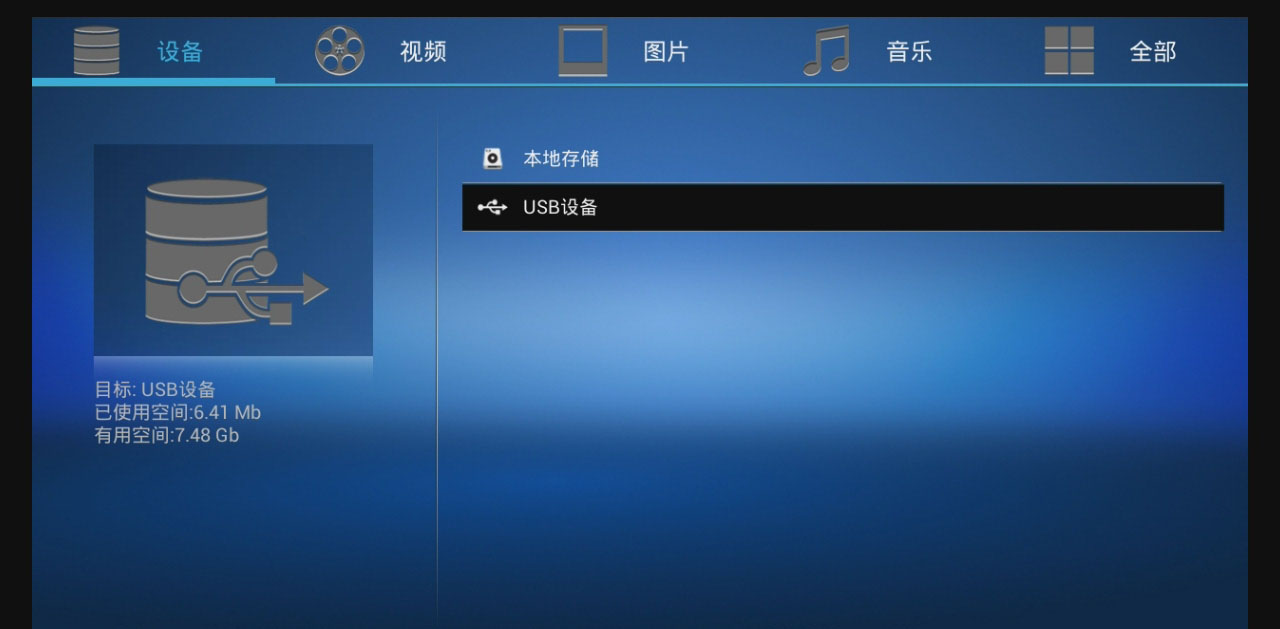The width and height of the screenshot is (1280, 629).
Task: Click the 目标: USB设备 label
Action: click(155, 390)
